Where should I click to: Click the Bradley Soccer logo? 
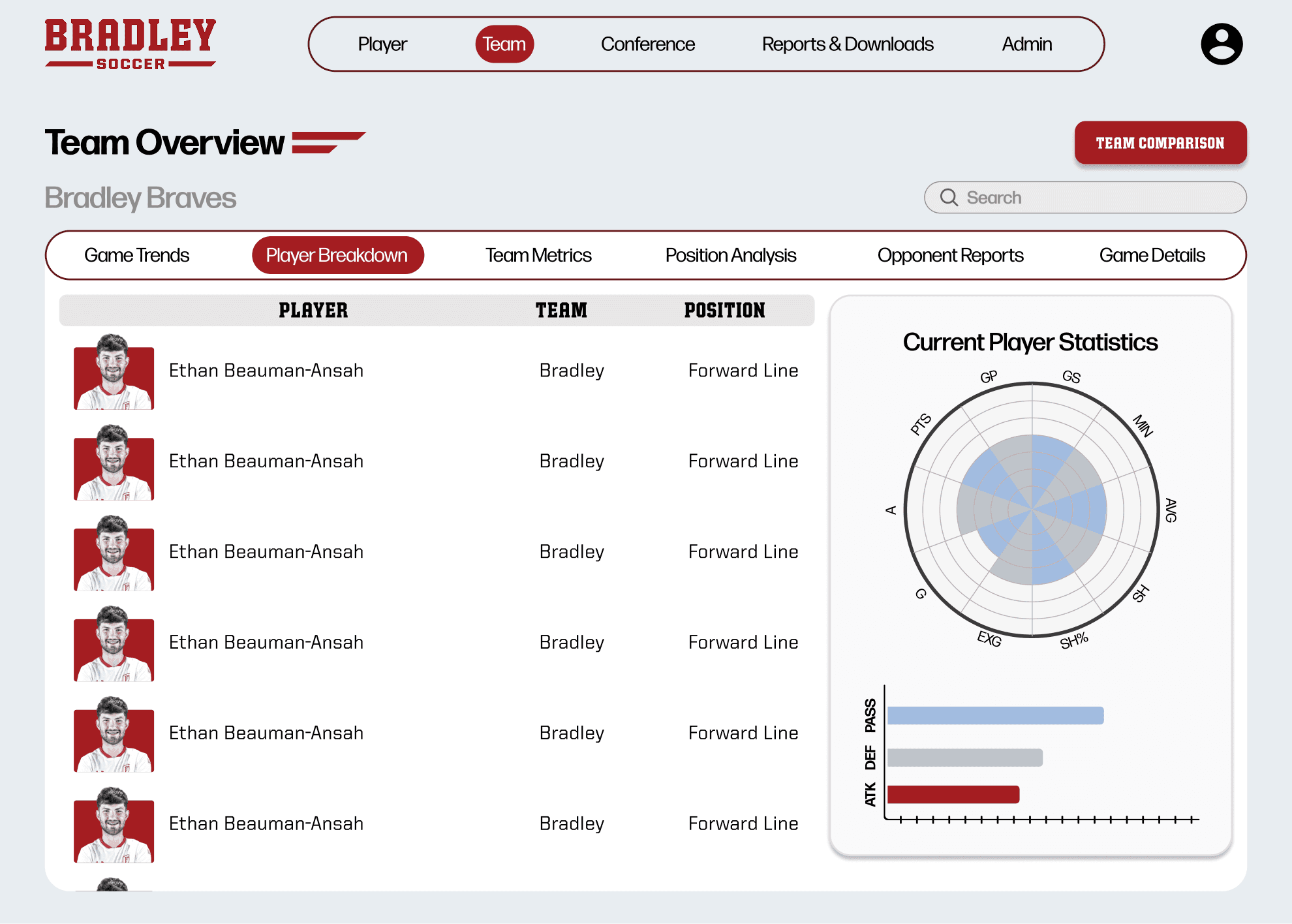pyautogui.click(x=131, y=44)
